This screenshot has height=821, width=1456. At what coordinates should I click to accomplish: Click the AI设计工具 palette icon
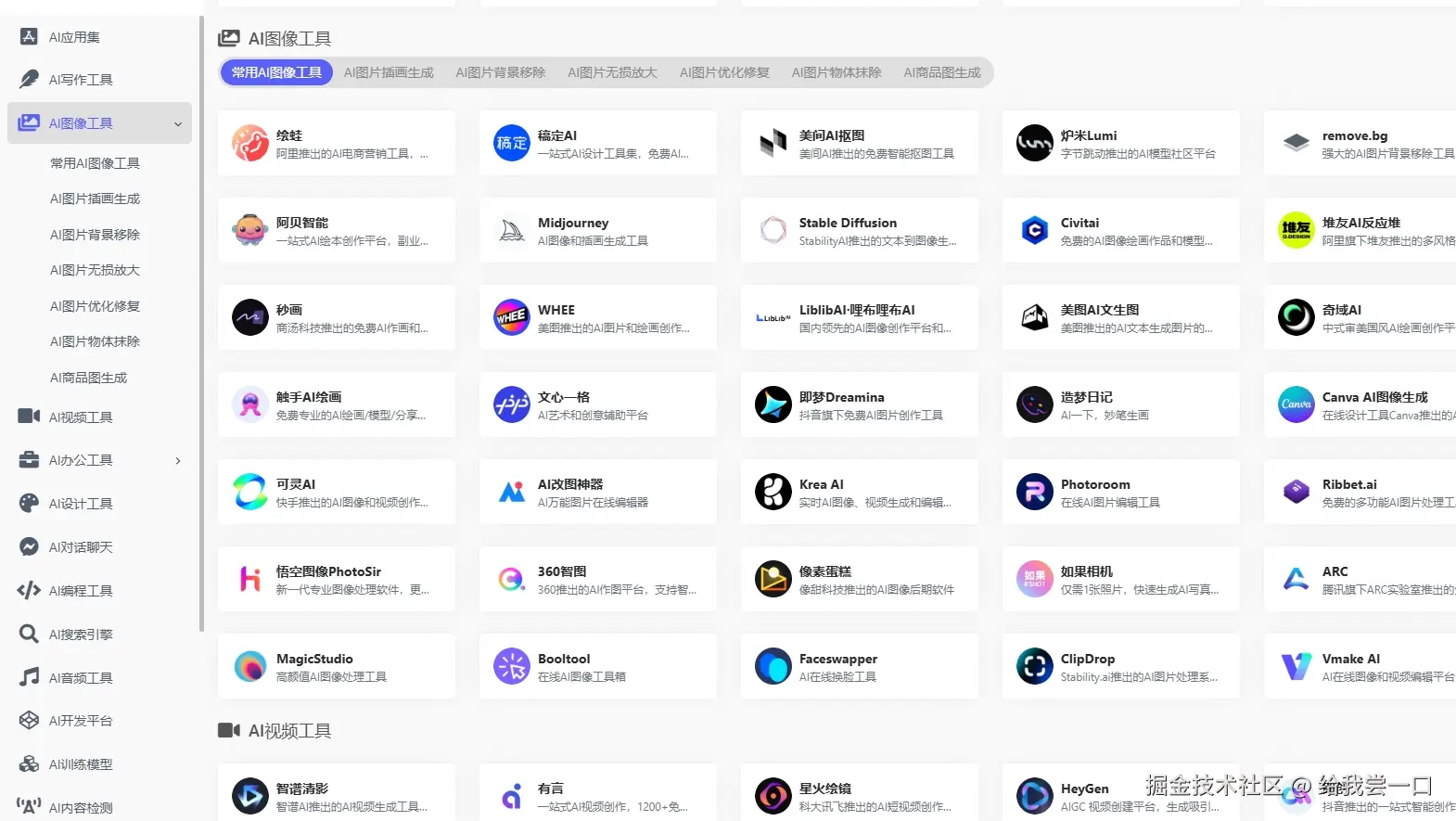point(29,504)
